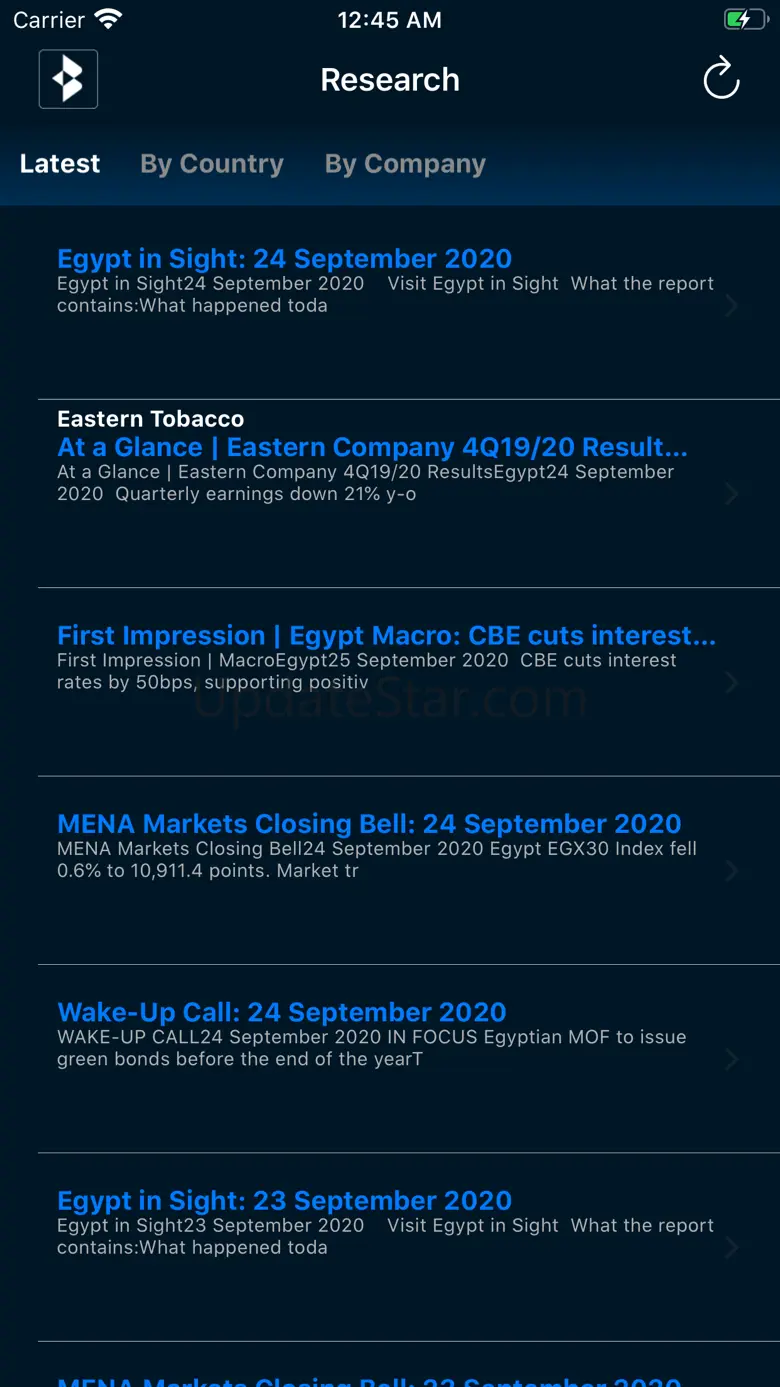Tap the battery charging indicator
The image size is (780, 1387).
click(745, 20)
